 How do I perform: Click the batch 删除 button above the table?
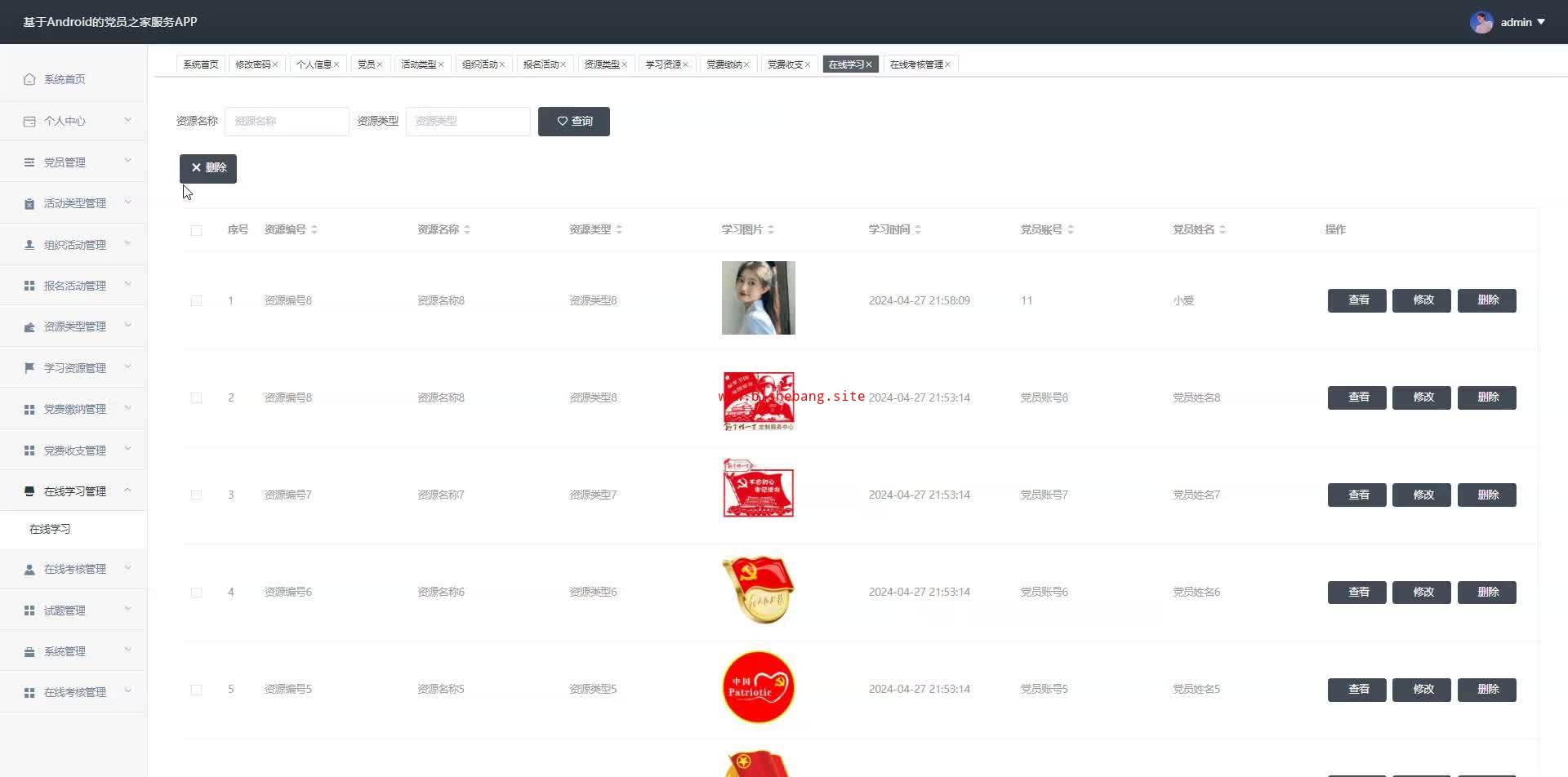(x=208, y=168)
